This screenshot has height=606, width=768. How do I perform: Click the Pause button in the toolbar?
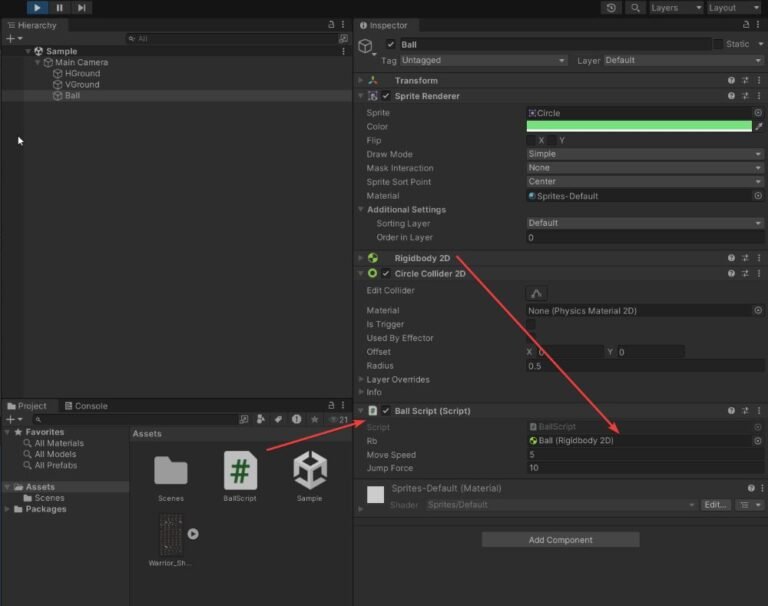click(x=60, y=8)
